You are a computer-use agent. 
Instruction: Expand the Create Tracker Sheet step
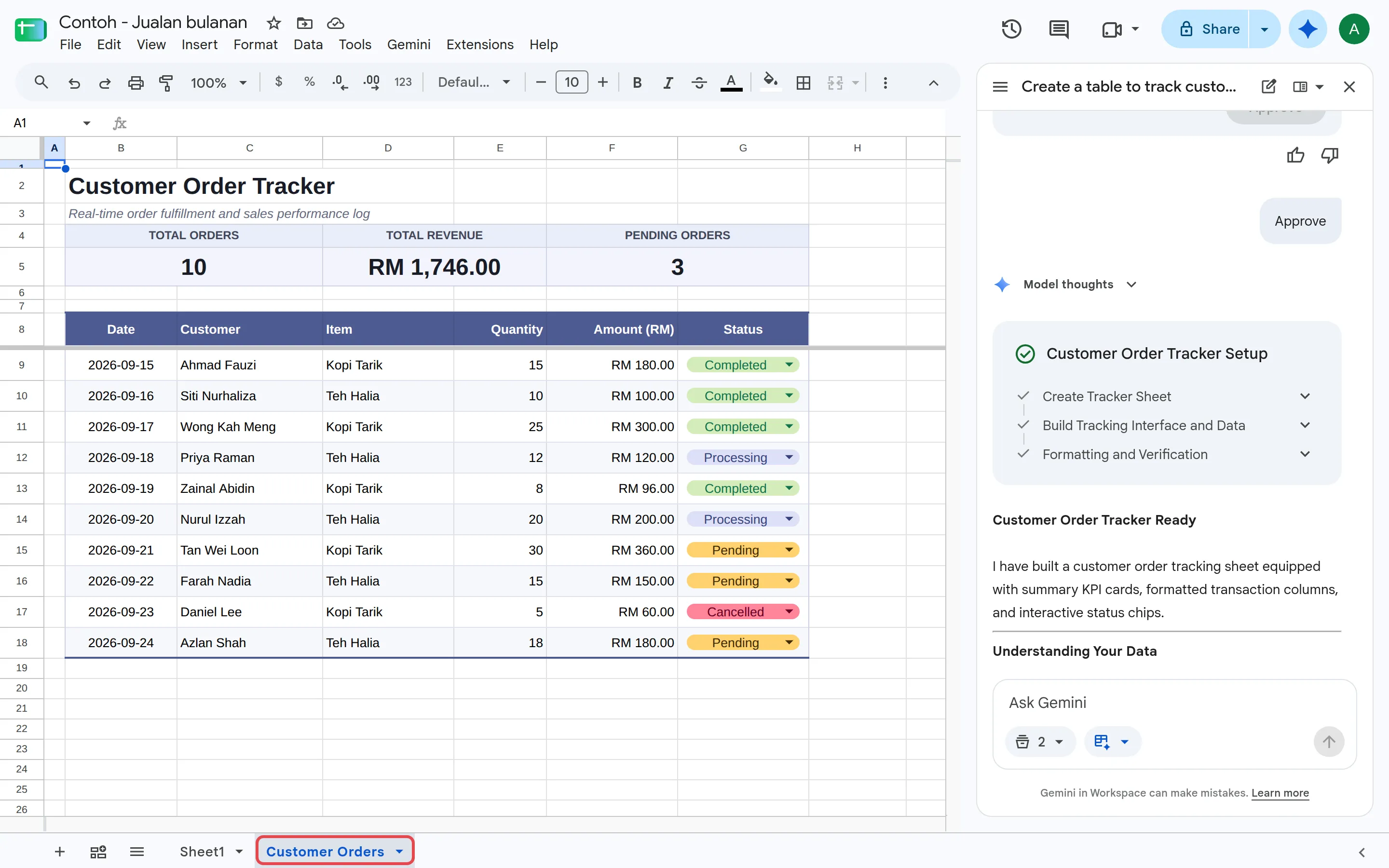pos(1305,396)
